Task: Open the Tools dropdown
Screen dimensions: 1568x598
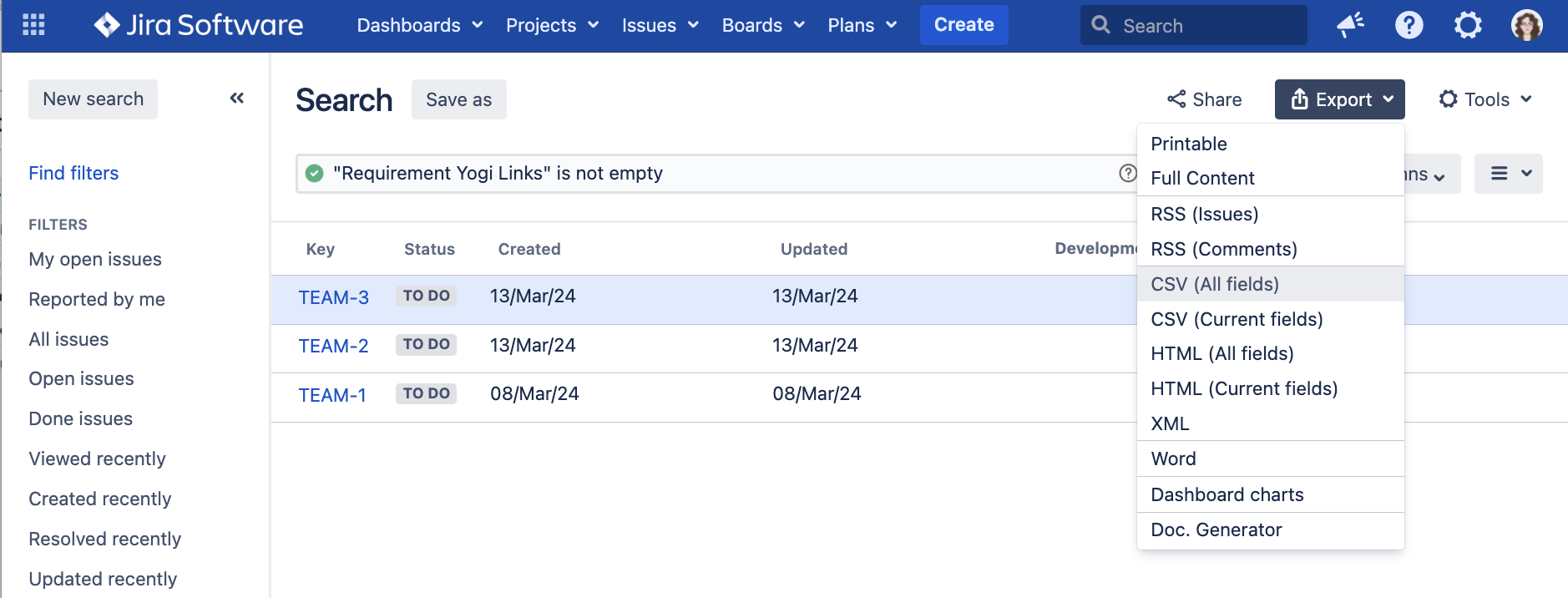Action: tap(1486, 99)
